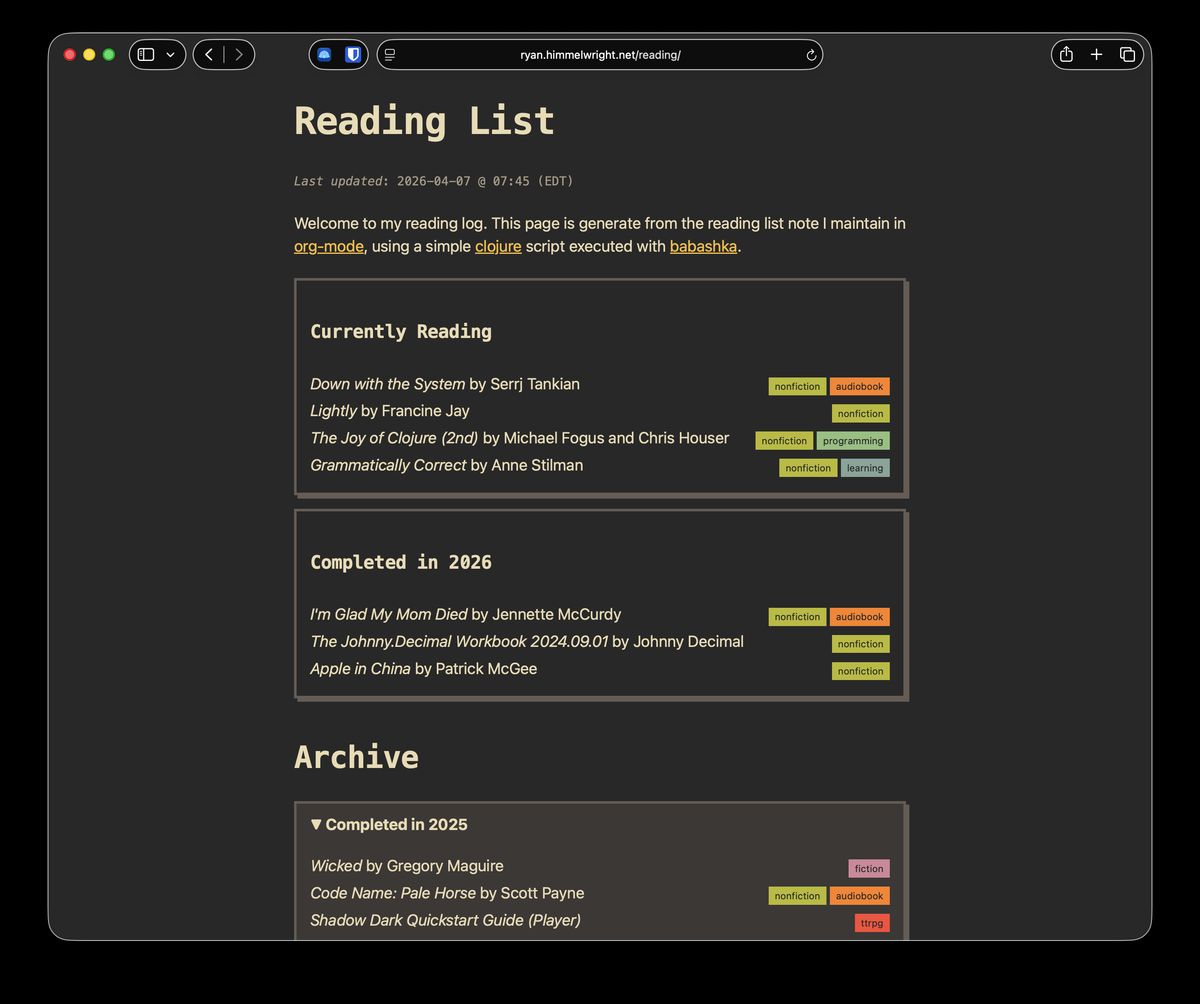Image resolution: width=1200 pixels, height=1004 pixels.
Task: Navigate forward with the forward arrow
Action: coord(239,55)
